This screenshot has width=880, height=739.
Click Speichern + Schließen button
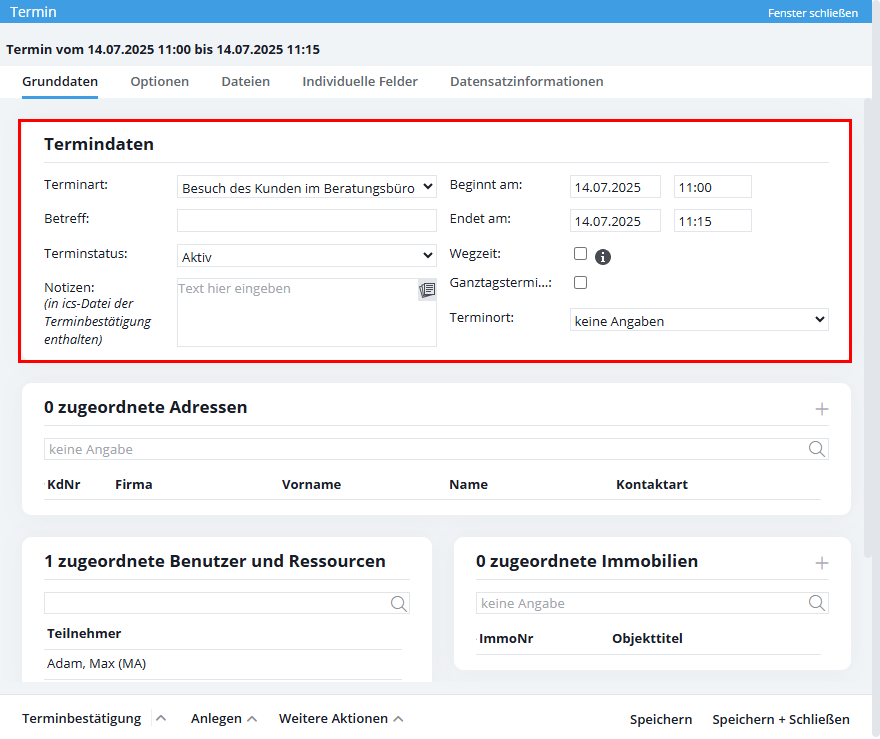(x=780, y=719)
